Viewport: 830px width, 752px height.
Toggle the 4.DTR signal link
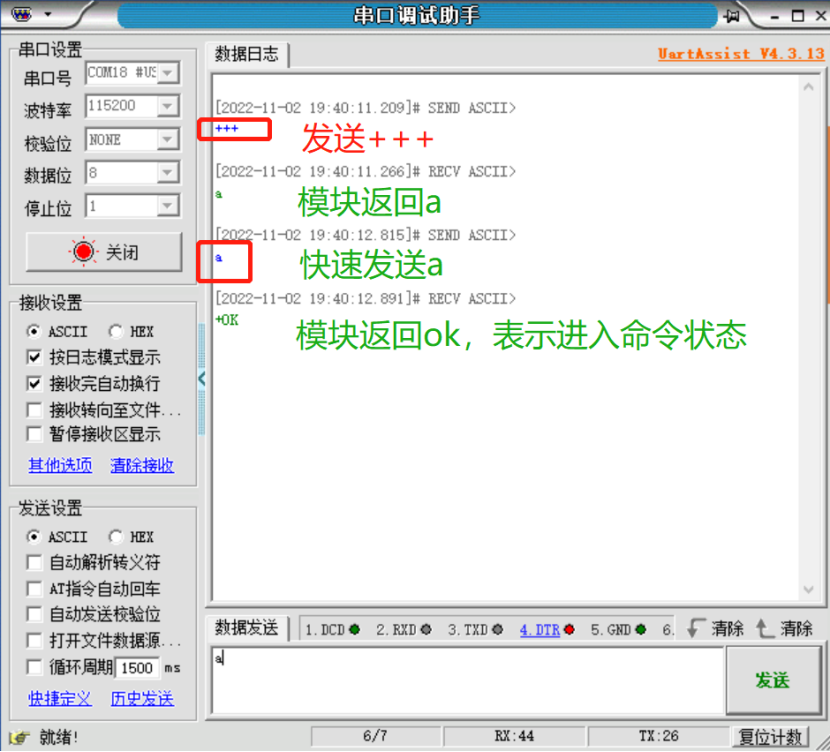point(540,630)
